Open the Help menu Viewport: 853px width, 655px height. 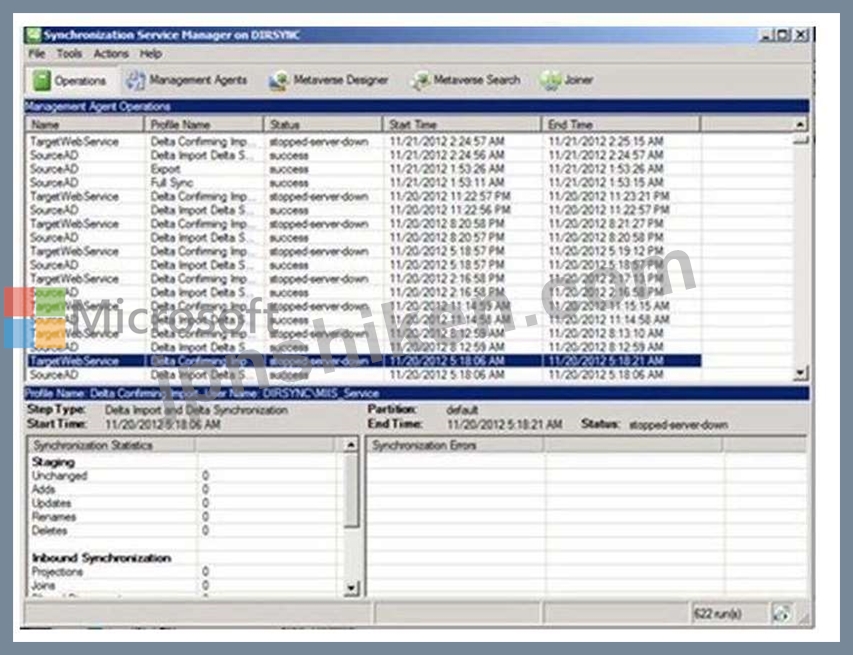point(151,54)
